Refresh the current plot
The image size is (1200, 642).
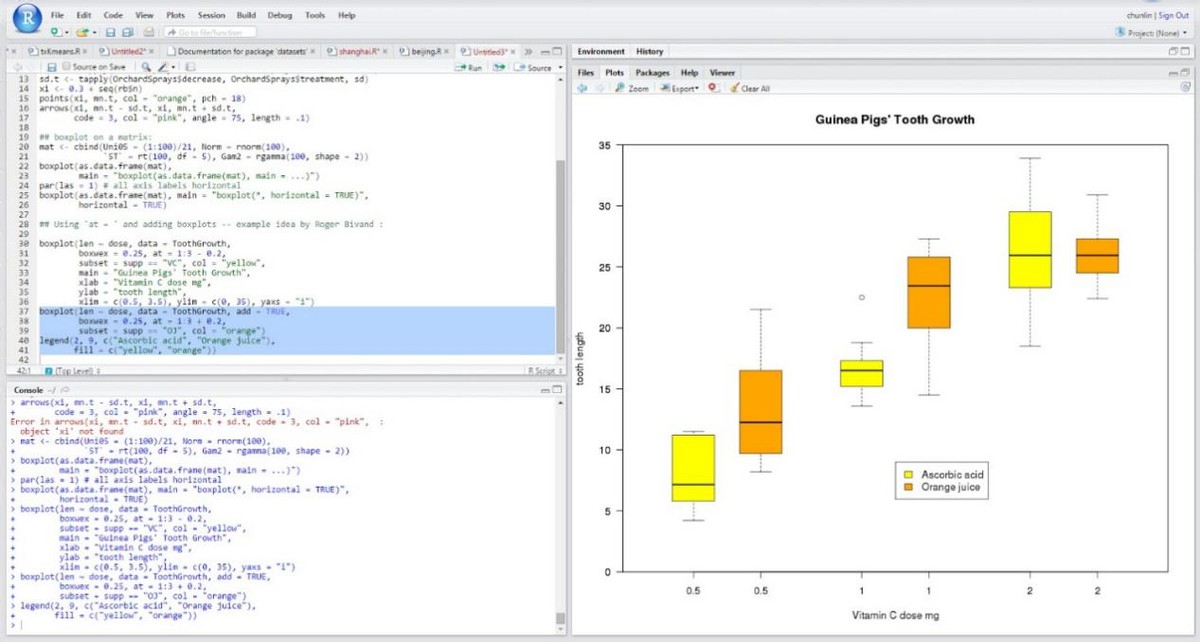1185,88
